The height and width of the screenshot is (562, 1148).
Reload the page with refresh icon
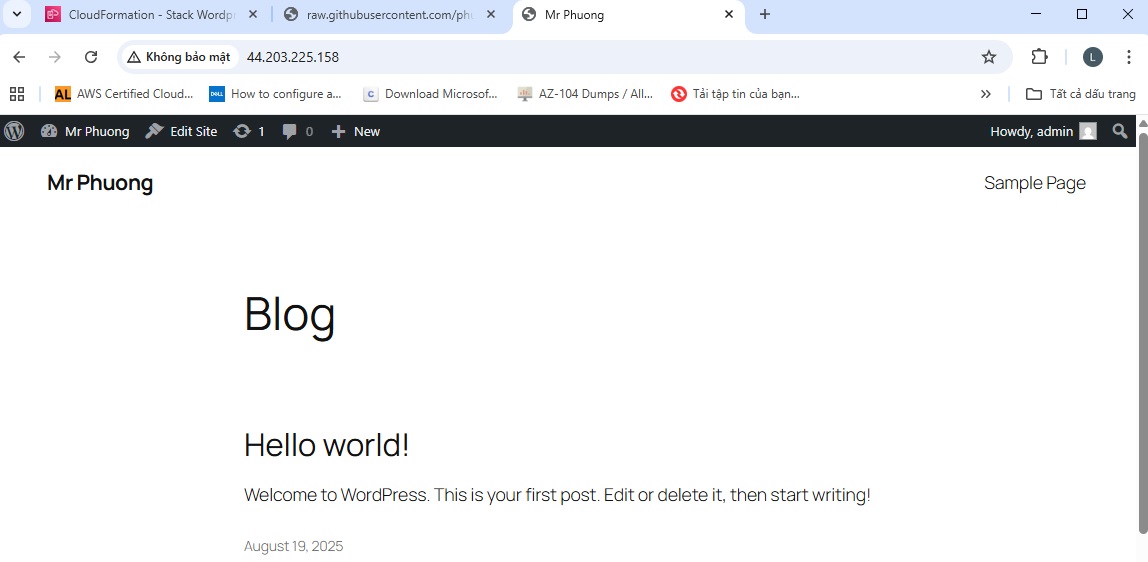click(91, 57)
